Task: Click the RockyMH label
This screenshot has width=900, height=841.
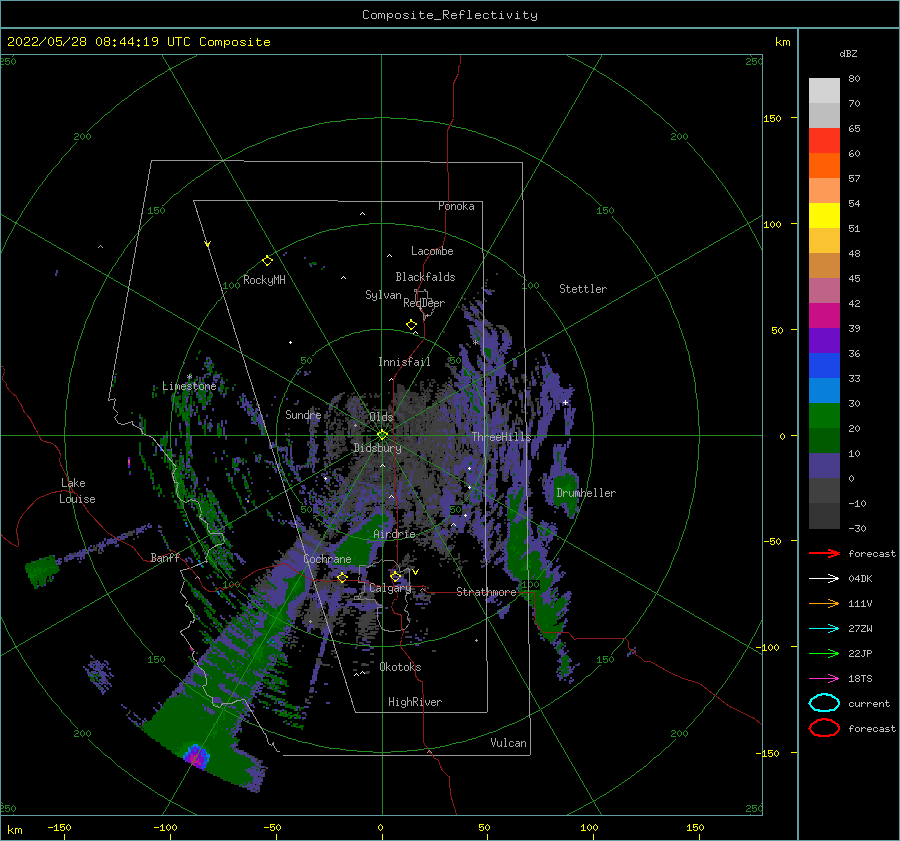Action: click(264, 280)
